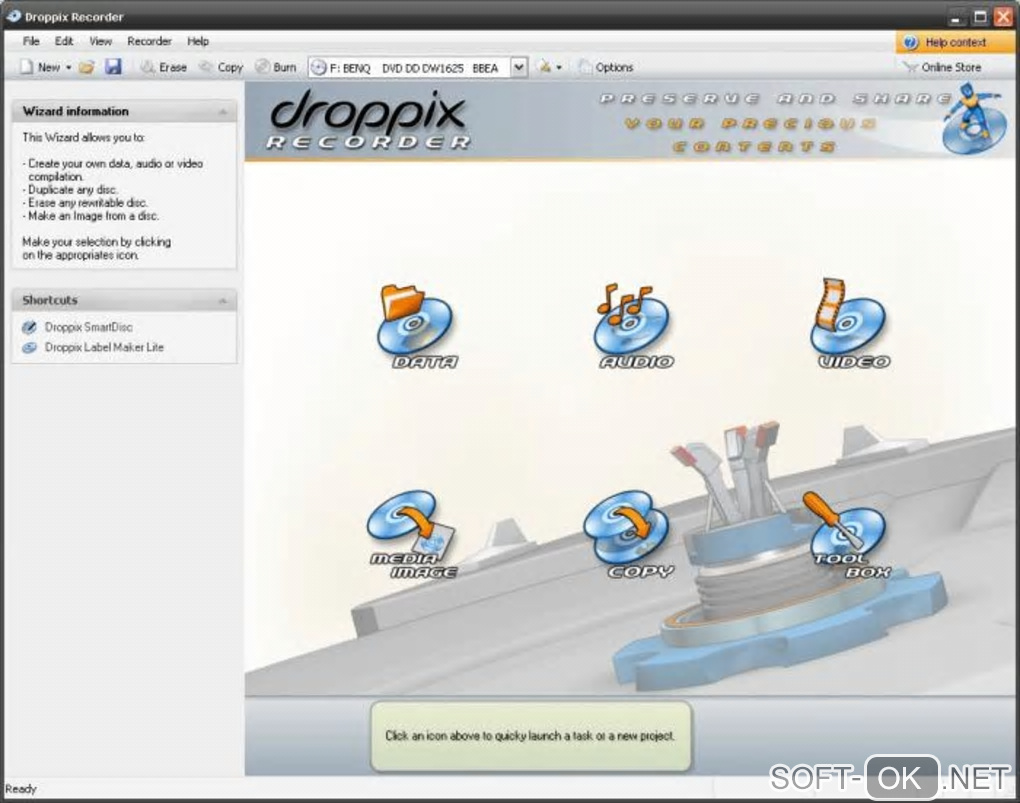Launch the Video disc project icon

click(850, 325)
